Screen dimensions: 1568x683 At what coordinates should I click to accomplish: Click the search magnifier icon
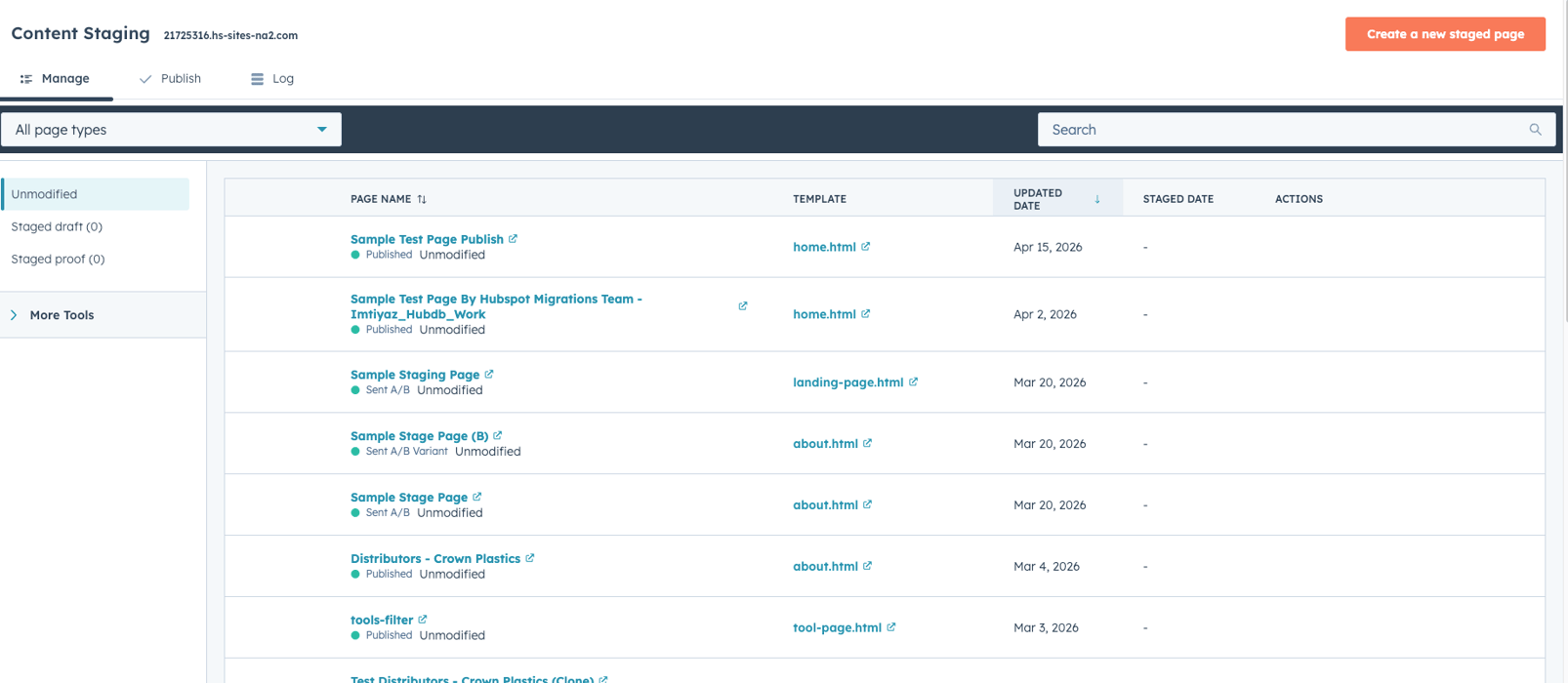1535,130
